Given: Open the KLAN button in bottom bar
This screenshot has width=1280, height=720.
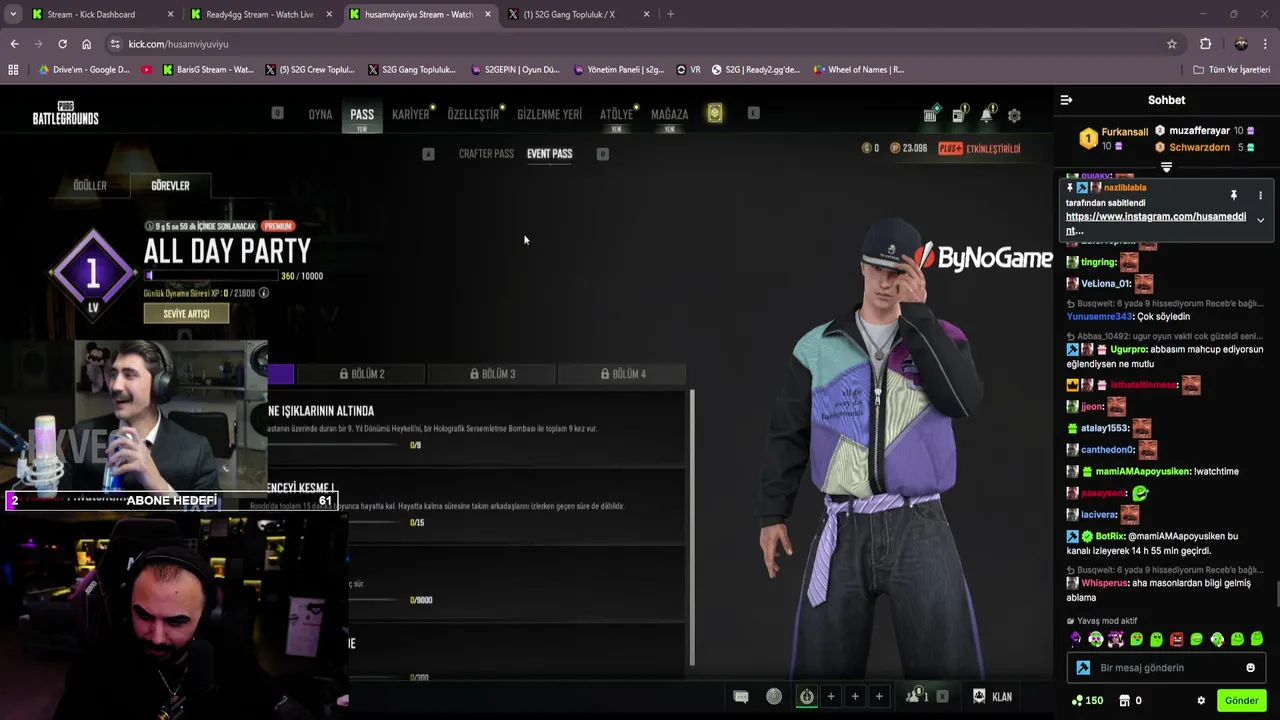Looking at the screenshot, I should click(992, 697).
